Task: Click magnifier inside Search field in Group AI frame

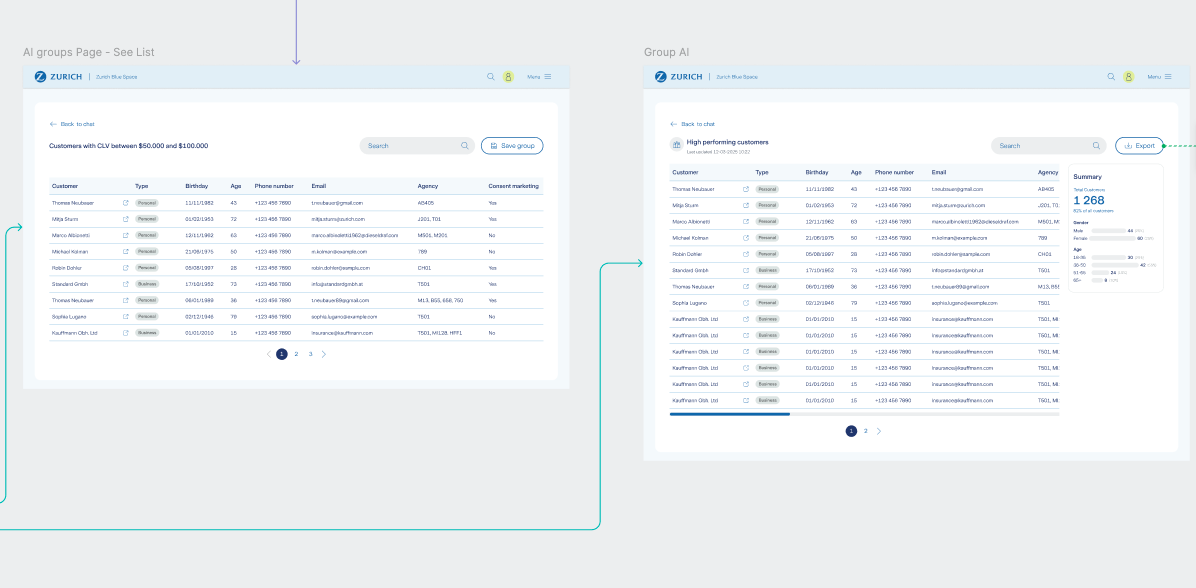Action: click(x=1096, y=146)
